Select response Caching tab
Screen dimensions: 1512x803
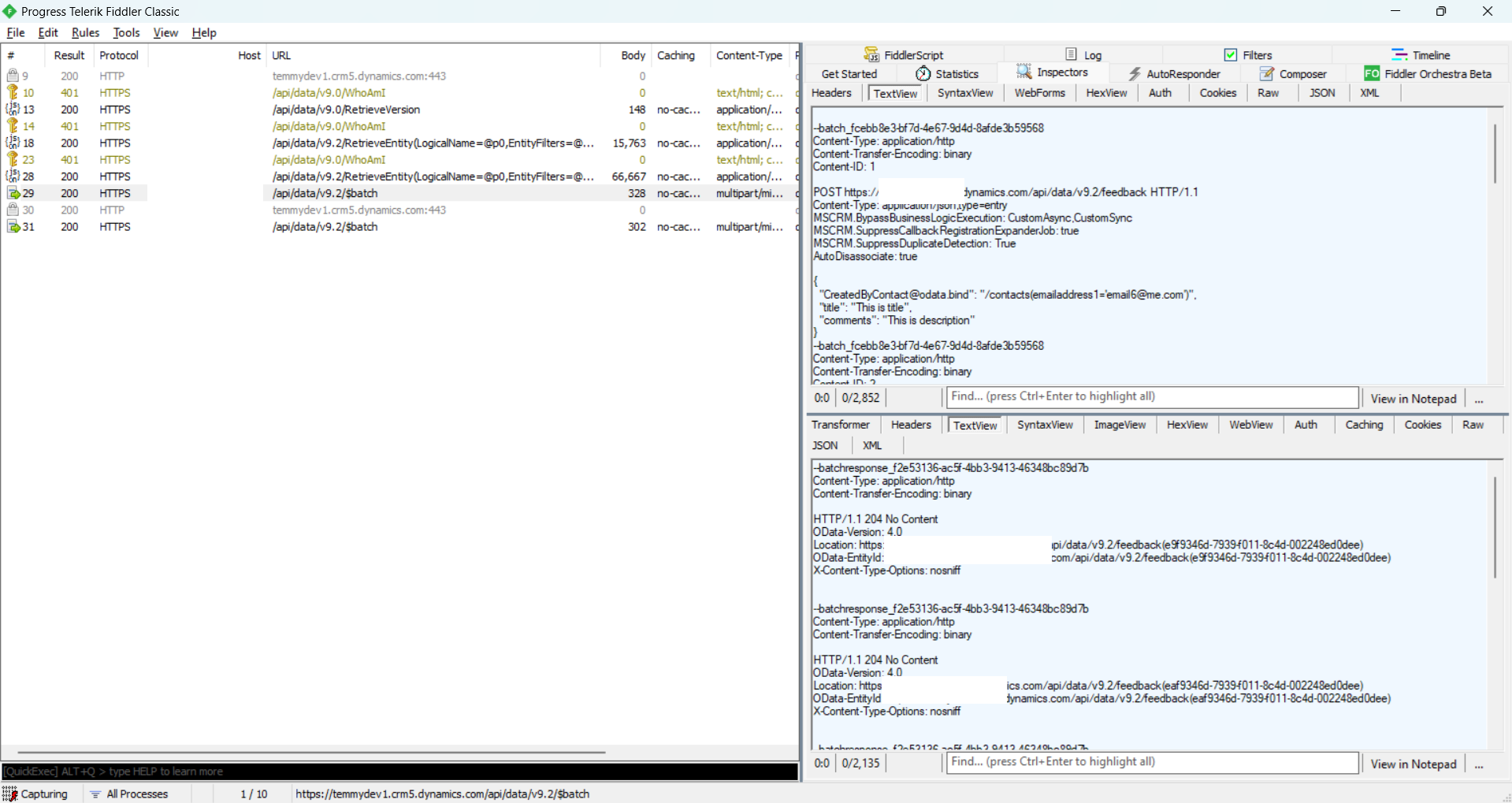point(1364,424)
